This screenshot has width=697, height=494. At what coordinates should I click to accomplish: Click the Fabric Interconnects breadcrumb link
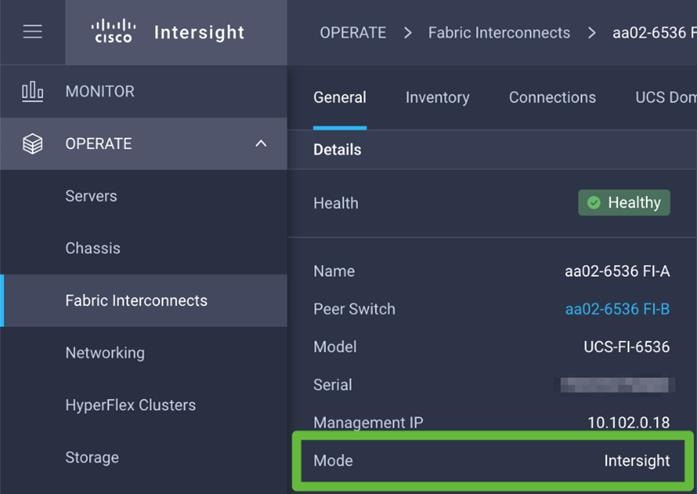pyautogui.click(x=499, y=32)
